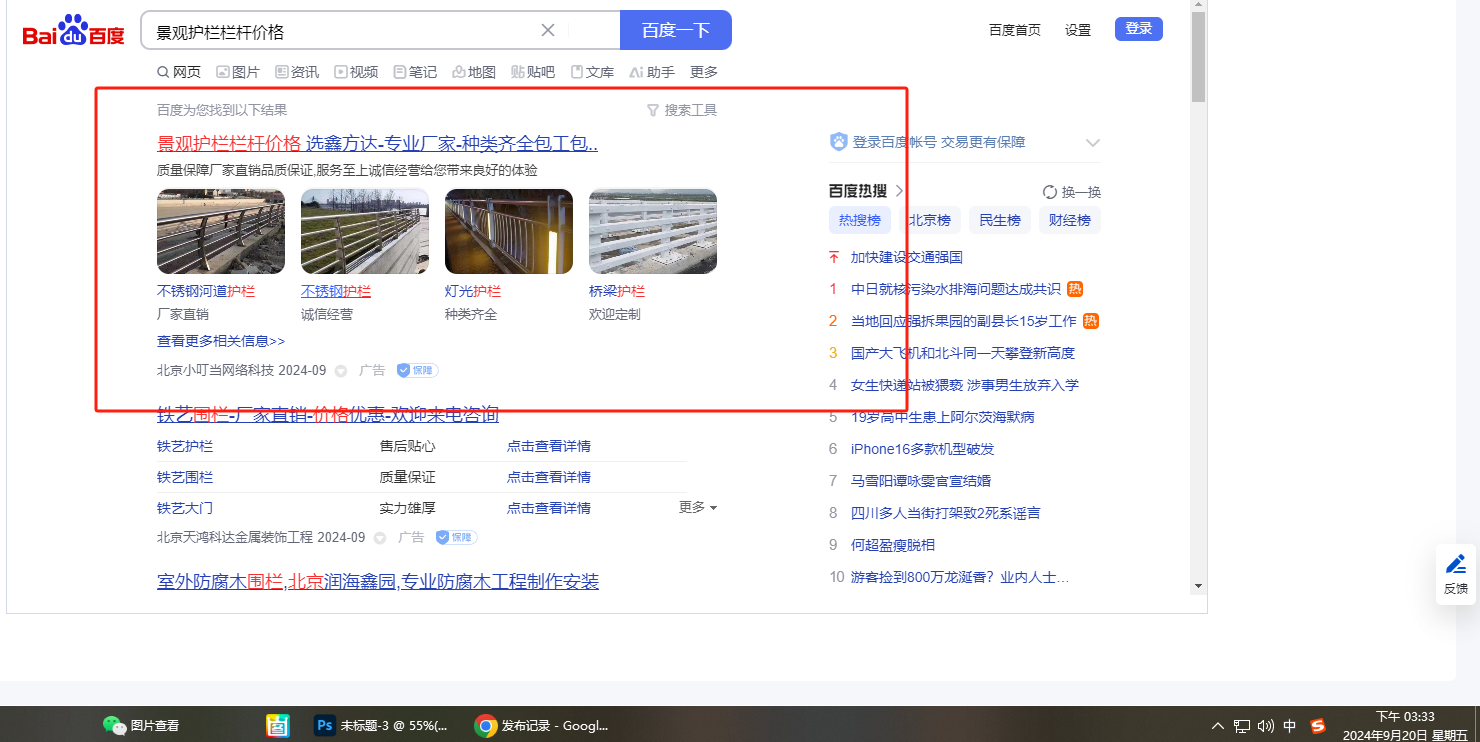Click the Baidu logo

pos(73,31)
